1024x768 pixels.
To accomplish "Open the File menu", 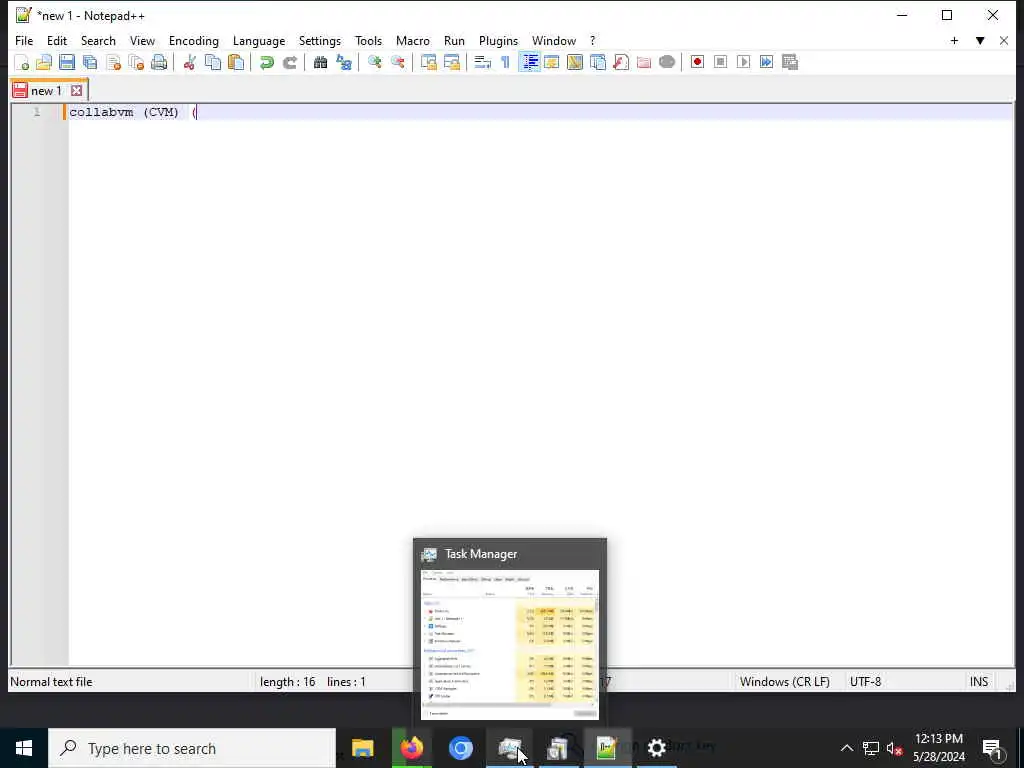I will (x=24, y=40).
